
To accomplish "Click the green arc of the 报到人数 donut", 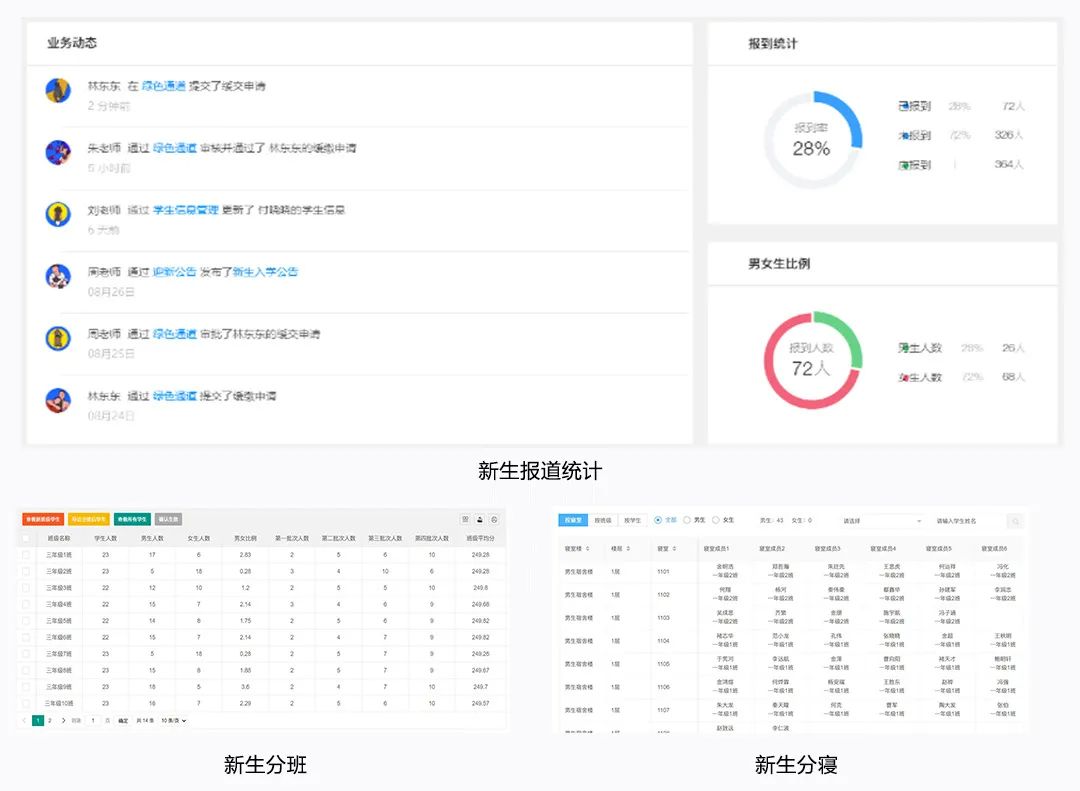I will click(847, 332).
